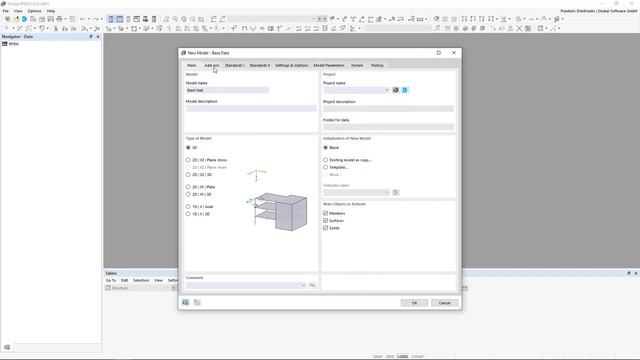Click the Print toolbar icon
Viewport: 640px width, 360px height.
click(x=59, y=19)
